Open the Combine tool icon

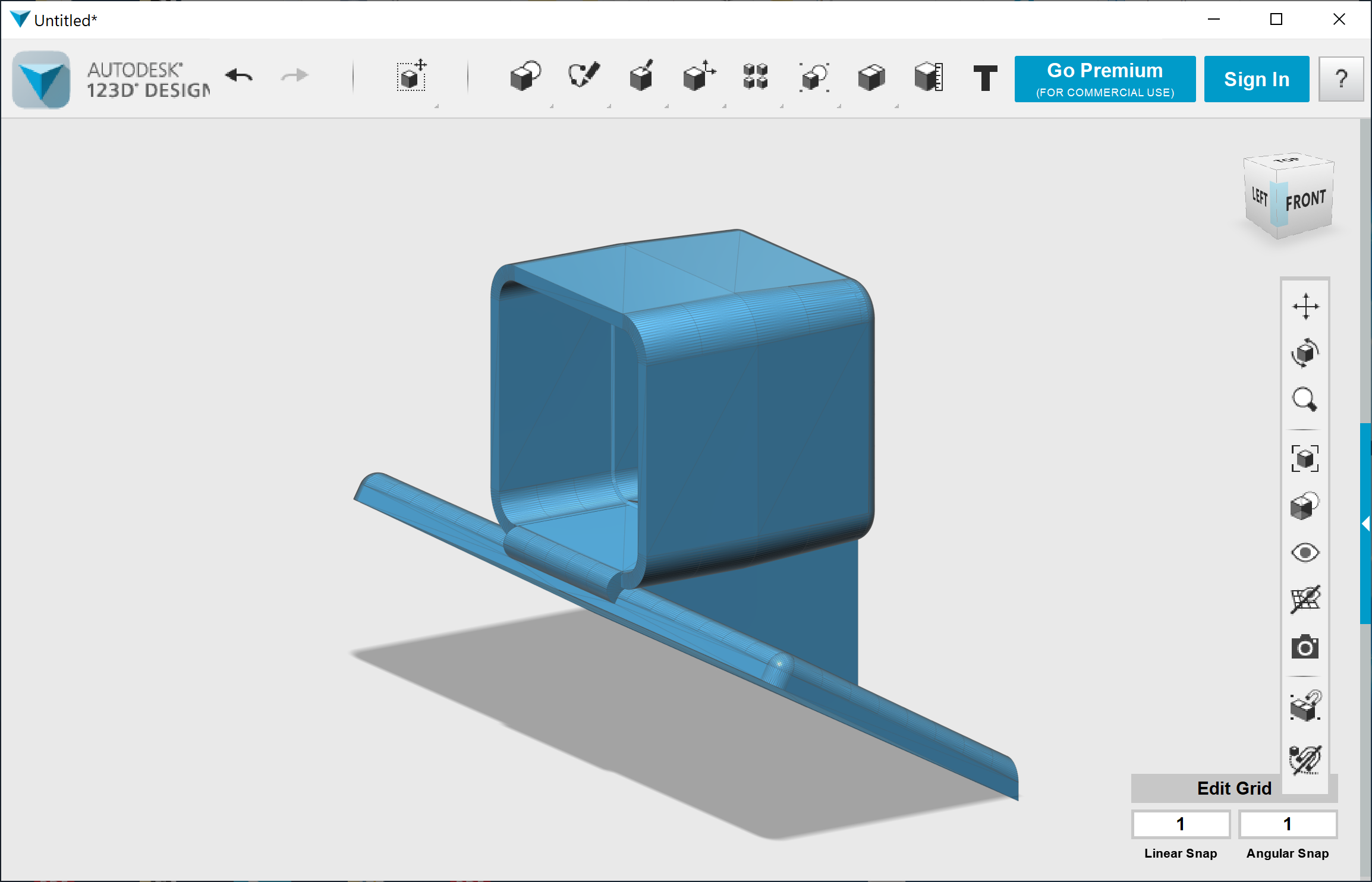click(871, 77)
